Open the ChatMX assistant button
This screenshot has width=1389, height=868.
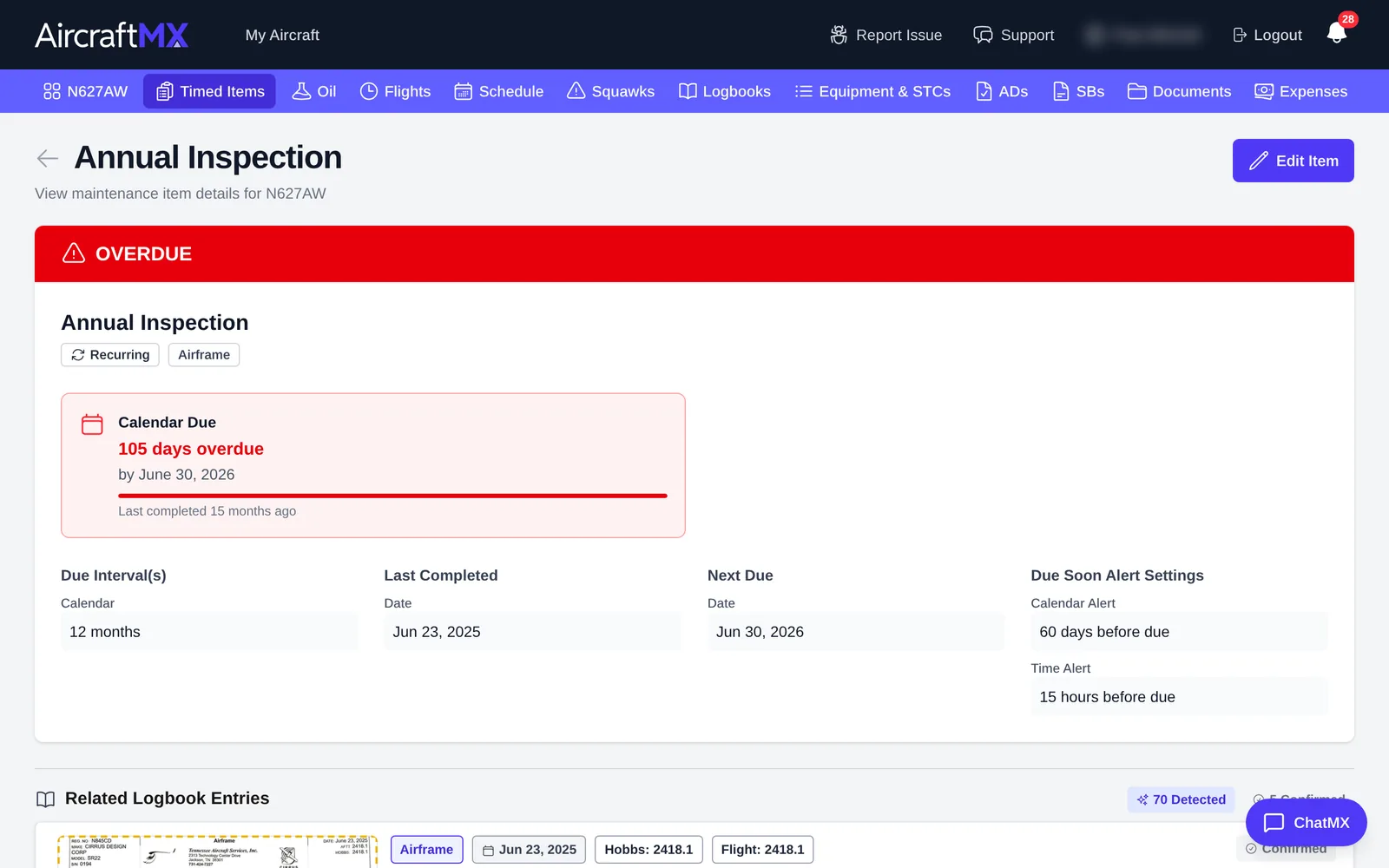pos(1307,822)
